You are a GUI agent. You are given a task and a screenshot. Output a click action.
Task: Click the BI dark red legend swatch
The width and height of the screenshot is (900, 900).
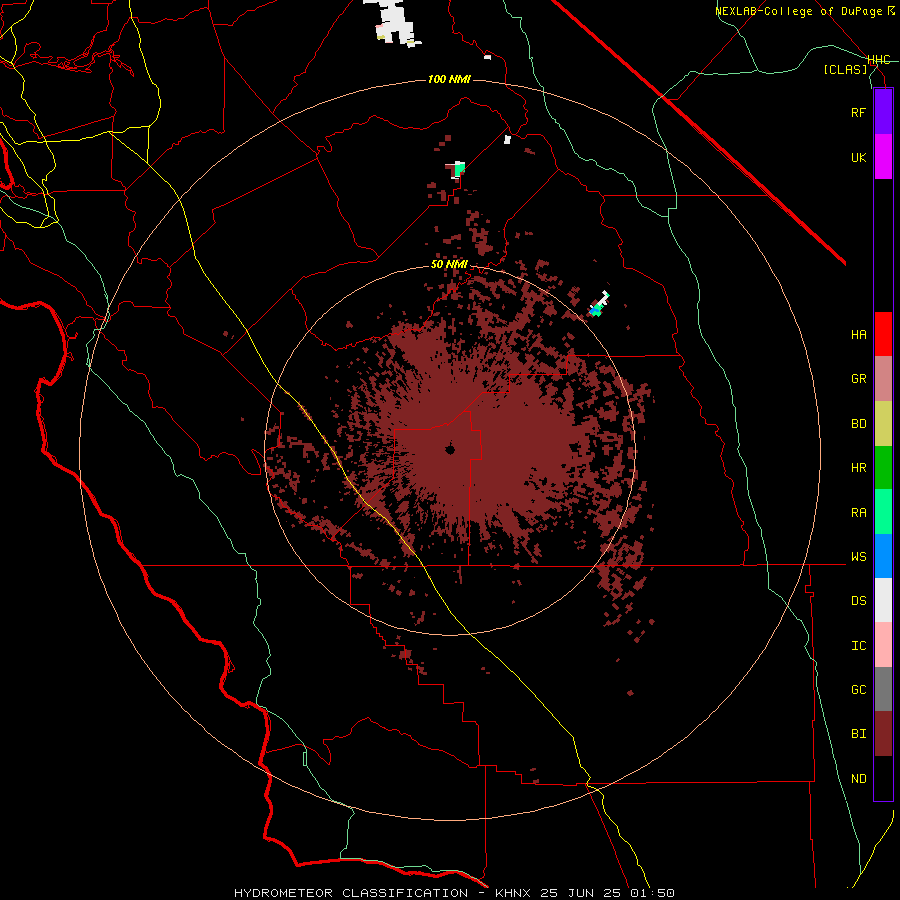coord(883,734)
